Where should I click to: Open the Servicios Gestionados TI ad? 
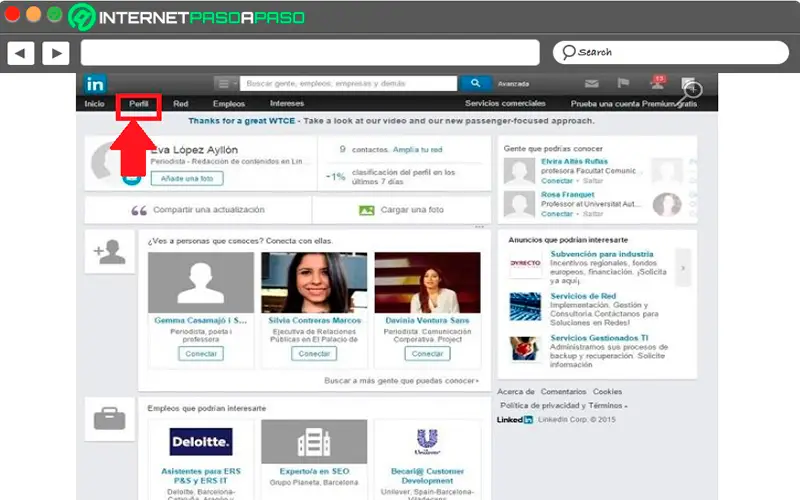pyautogui.click(x=599, y=338)
